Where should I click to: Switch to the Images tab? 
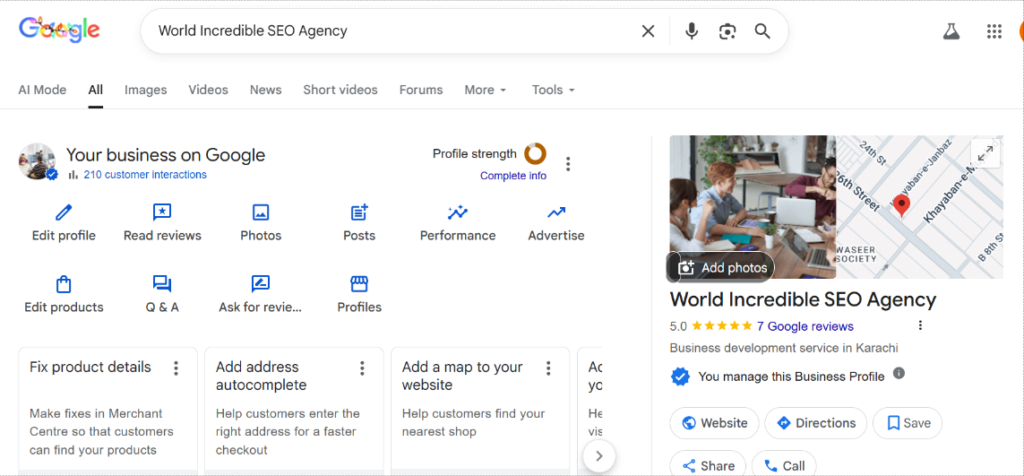(x=146, y=90)
